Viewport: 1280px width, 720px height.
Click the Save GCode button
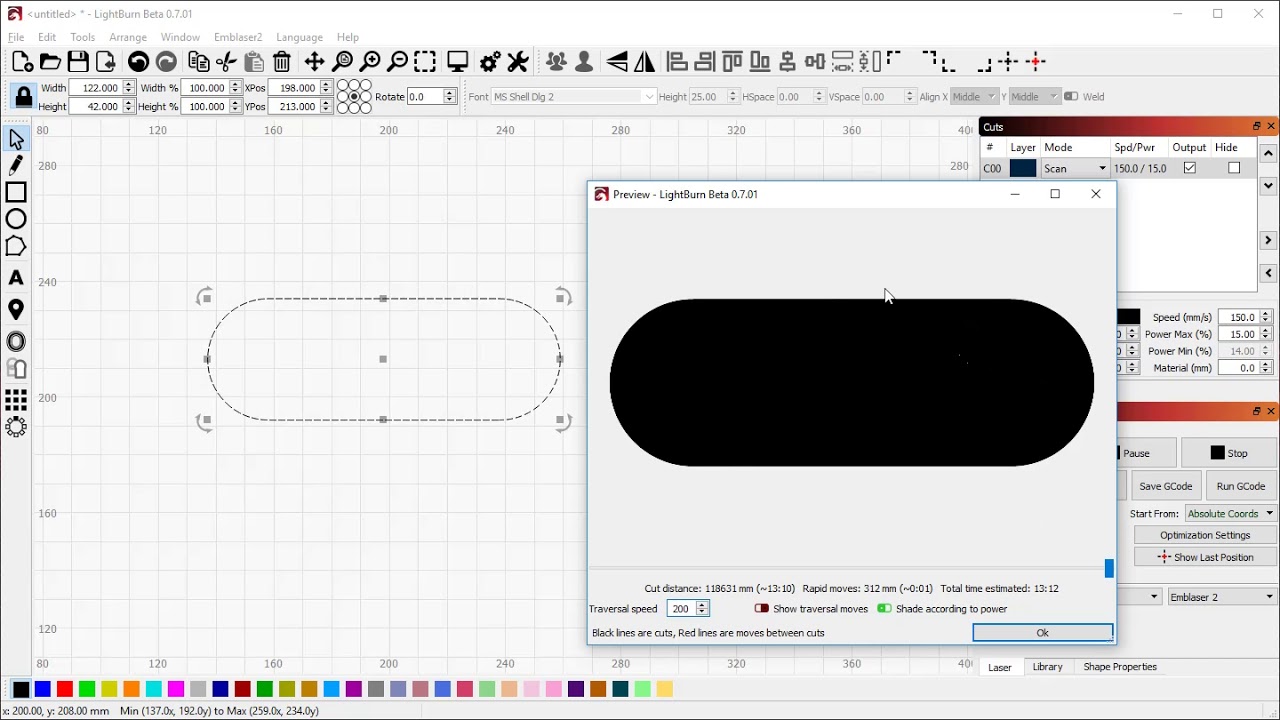(x=1165, y=486)
